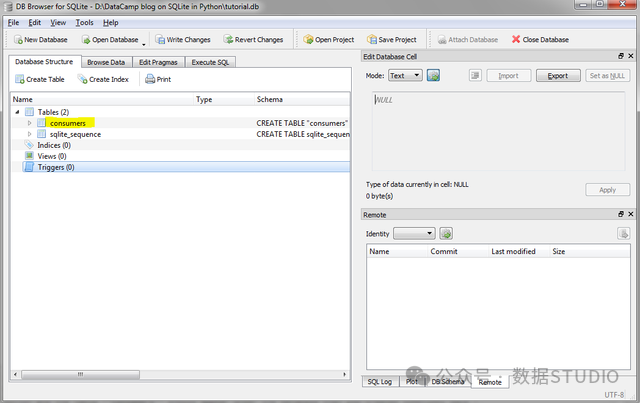Image resolution: width=640 pixels, height=403 pixels.
Task: Collapse the Tables (2) tree node
Action: 17,112
